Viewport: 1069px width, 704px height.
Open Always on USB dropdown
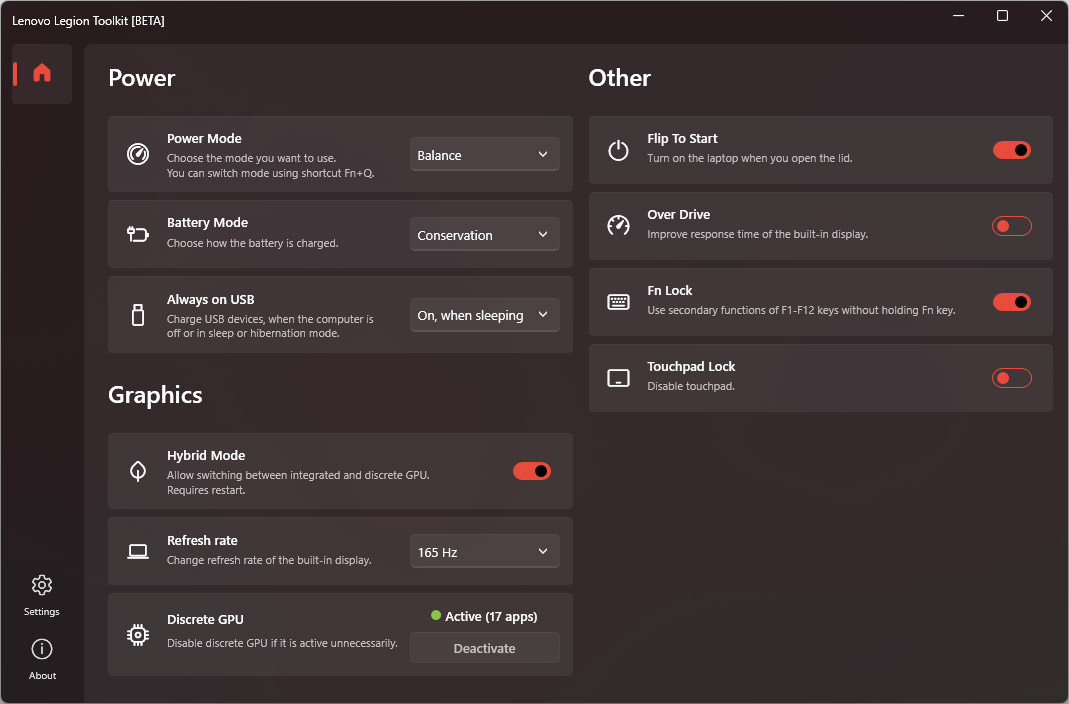[x=485, y=315]
